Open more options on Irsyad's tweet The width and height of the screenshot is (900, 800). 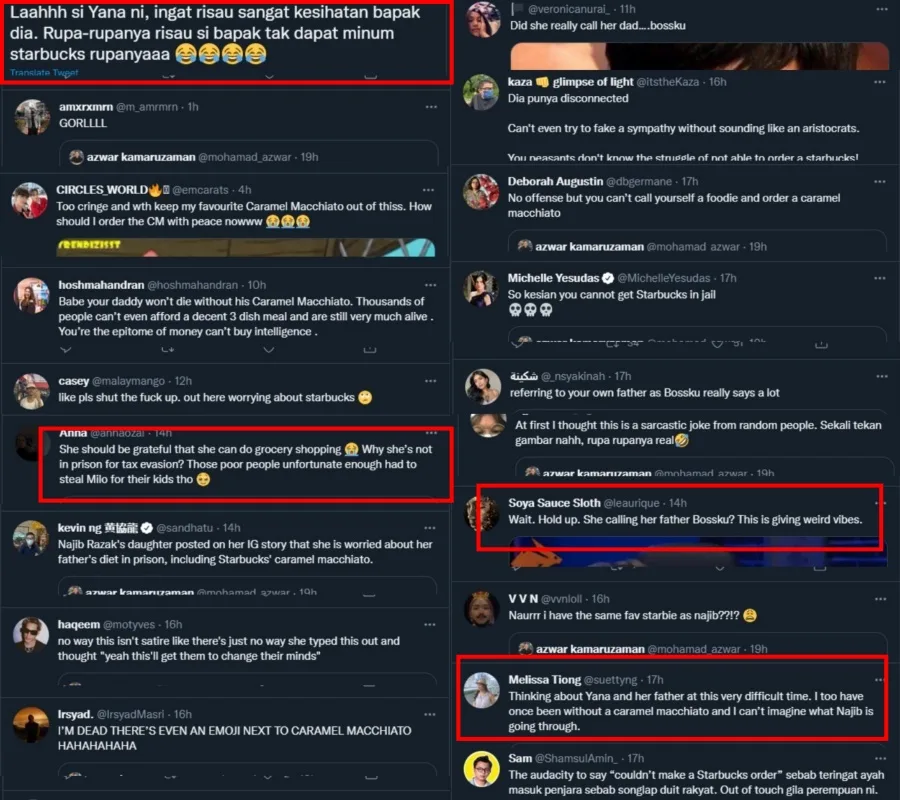tap(430, 714)
